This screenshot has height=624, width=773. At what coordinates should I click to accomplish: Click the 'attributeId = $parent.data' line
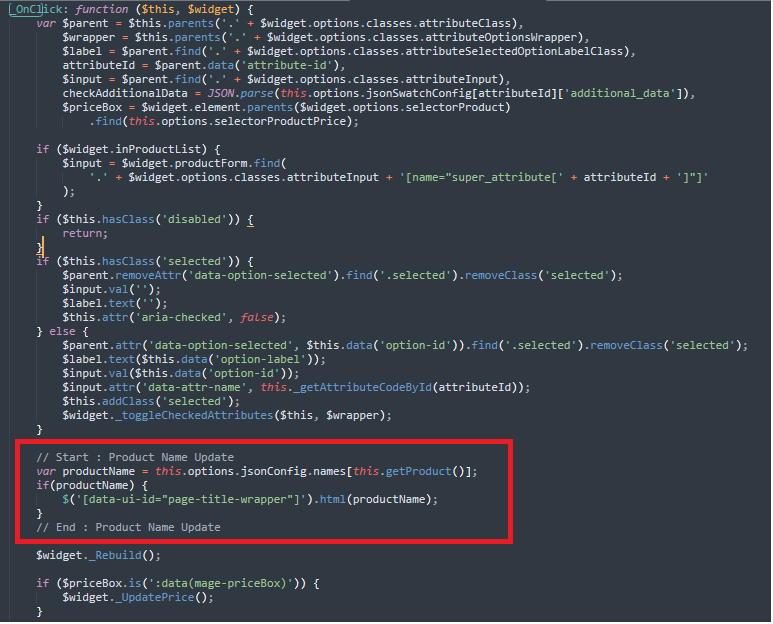point(204,66)
